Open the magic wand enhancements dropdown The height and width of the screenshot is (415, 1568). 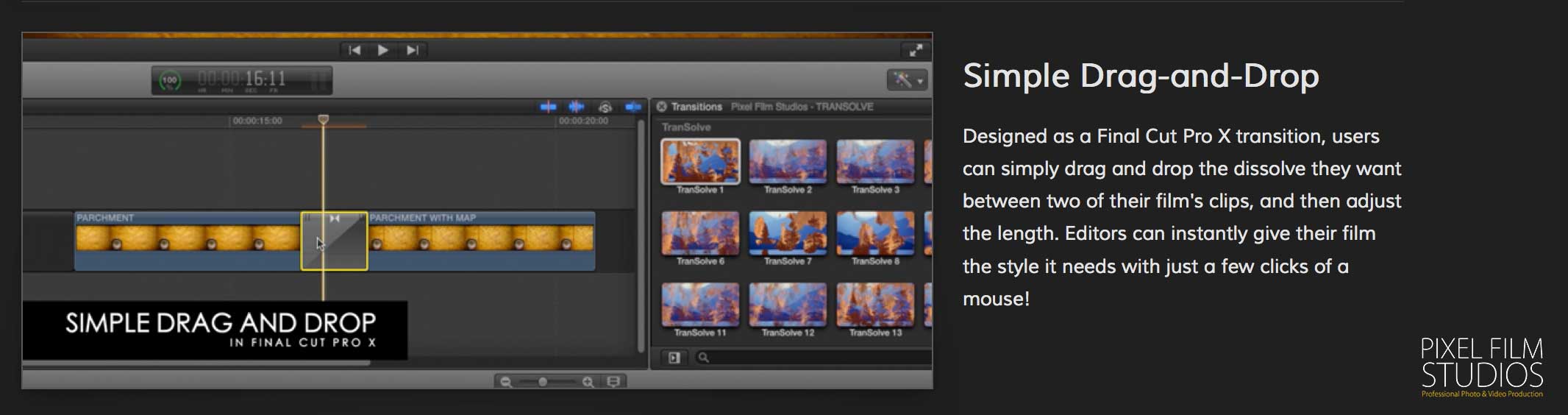[x=907, y=79]
